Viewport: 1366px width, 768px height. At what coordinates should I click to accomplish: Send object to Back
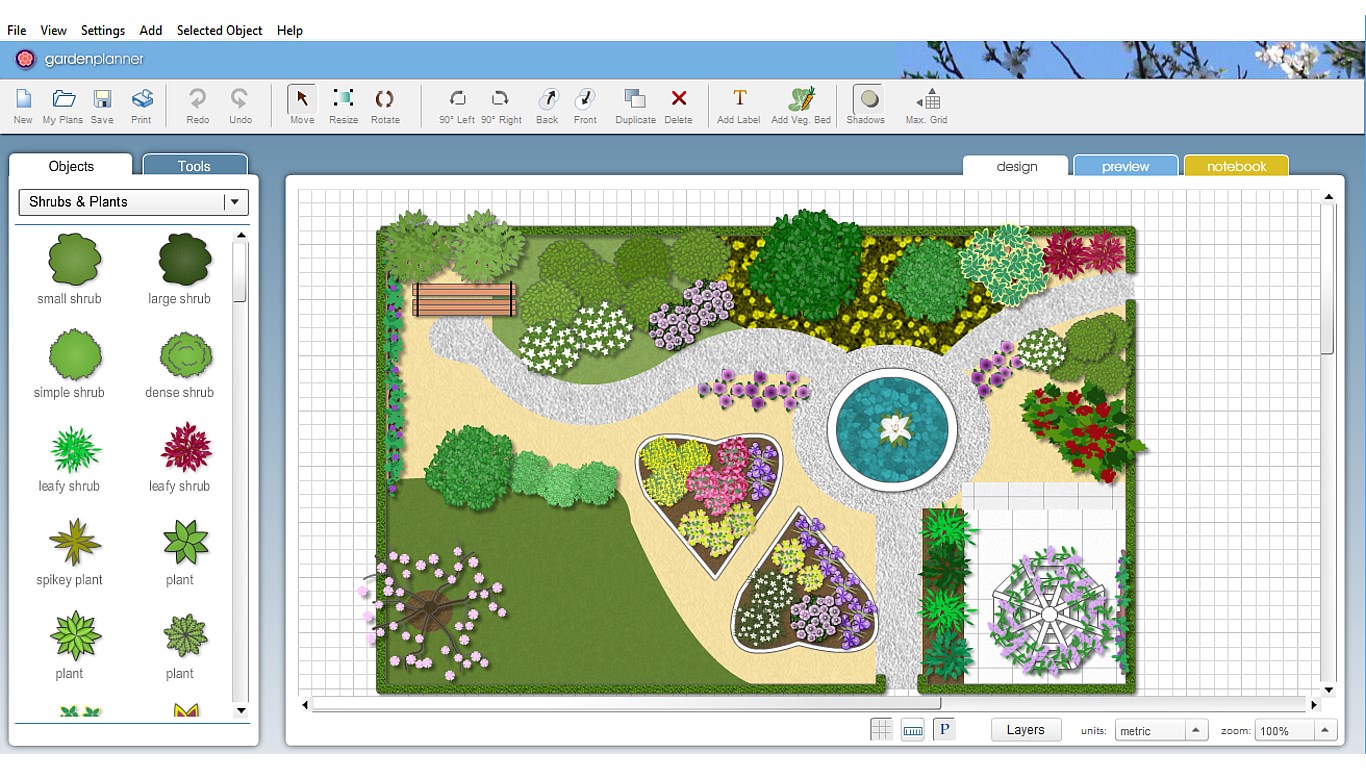[x=546, y=105]
